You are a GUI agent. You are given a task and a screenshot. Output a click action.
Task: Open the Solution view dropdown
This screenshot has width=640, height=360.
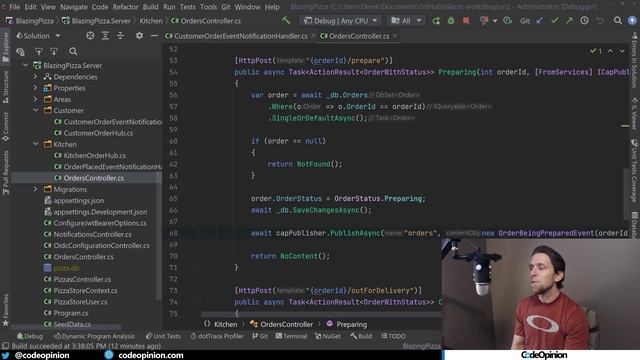(38, 36)
